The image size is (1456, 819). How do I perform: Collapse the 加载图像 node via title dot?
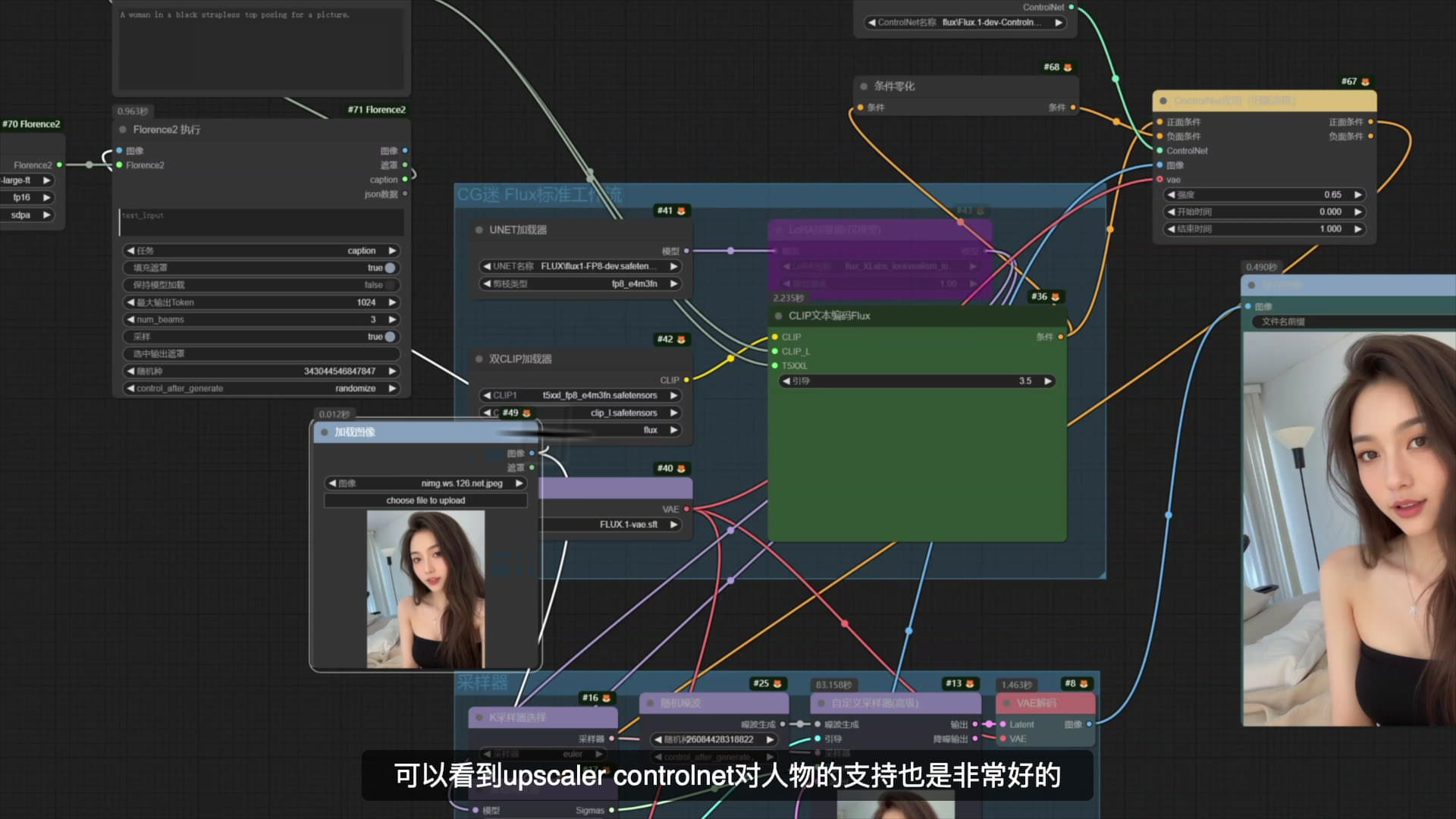coord(325,432)
